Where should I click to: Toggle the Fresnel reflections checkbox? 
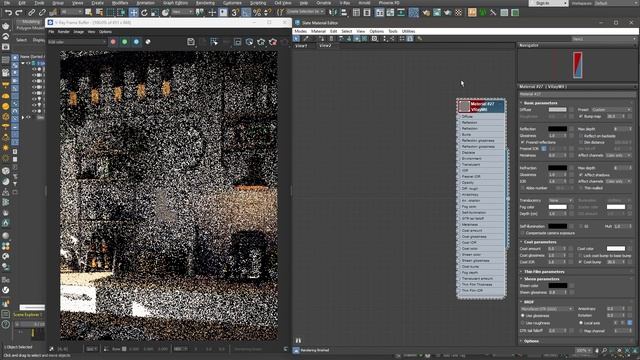click(x=523, y=142)
